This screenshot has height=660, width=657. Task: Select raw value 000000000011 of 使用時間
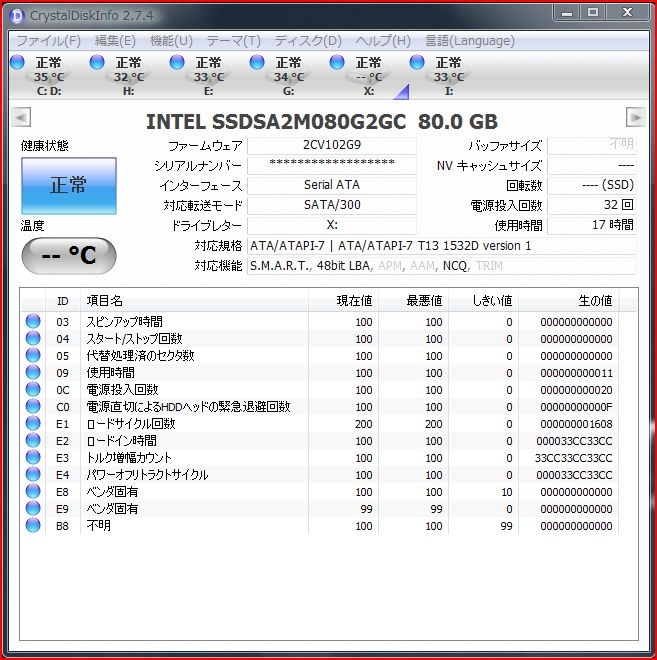[576, 373]
